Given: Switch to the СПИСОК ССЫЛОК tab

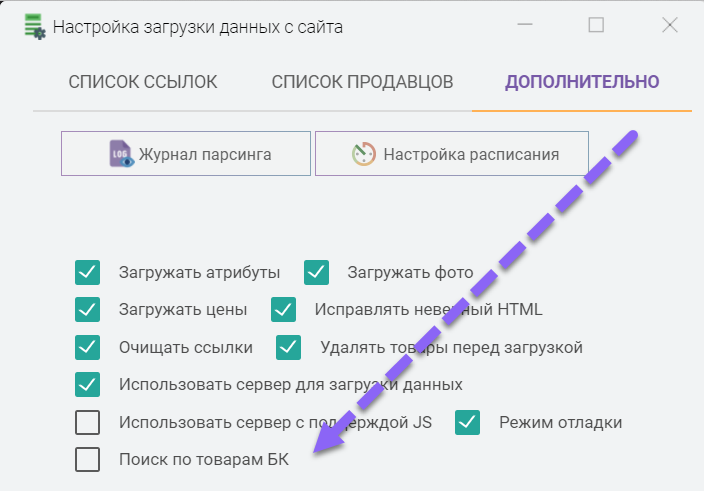Looking at the screenshot, I should coord(143,82).
